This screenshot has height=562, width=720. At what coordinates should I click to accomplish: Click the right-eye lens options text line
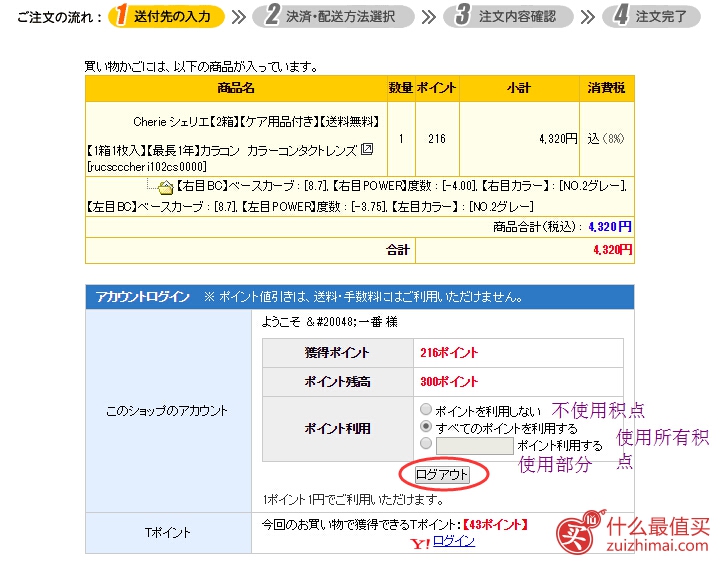tap(402, 186)
